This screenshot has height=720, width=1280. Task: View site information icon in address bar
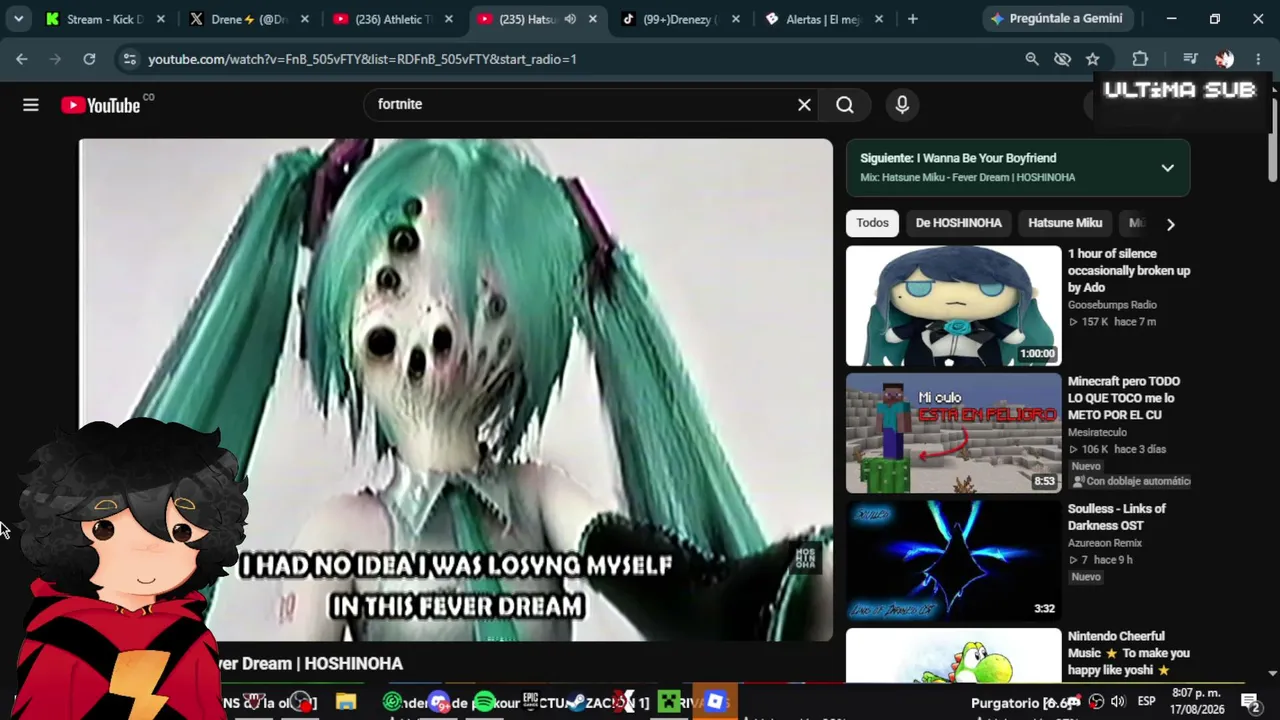129,59
